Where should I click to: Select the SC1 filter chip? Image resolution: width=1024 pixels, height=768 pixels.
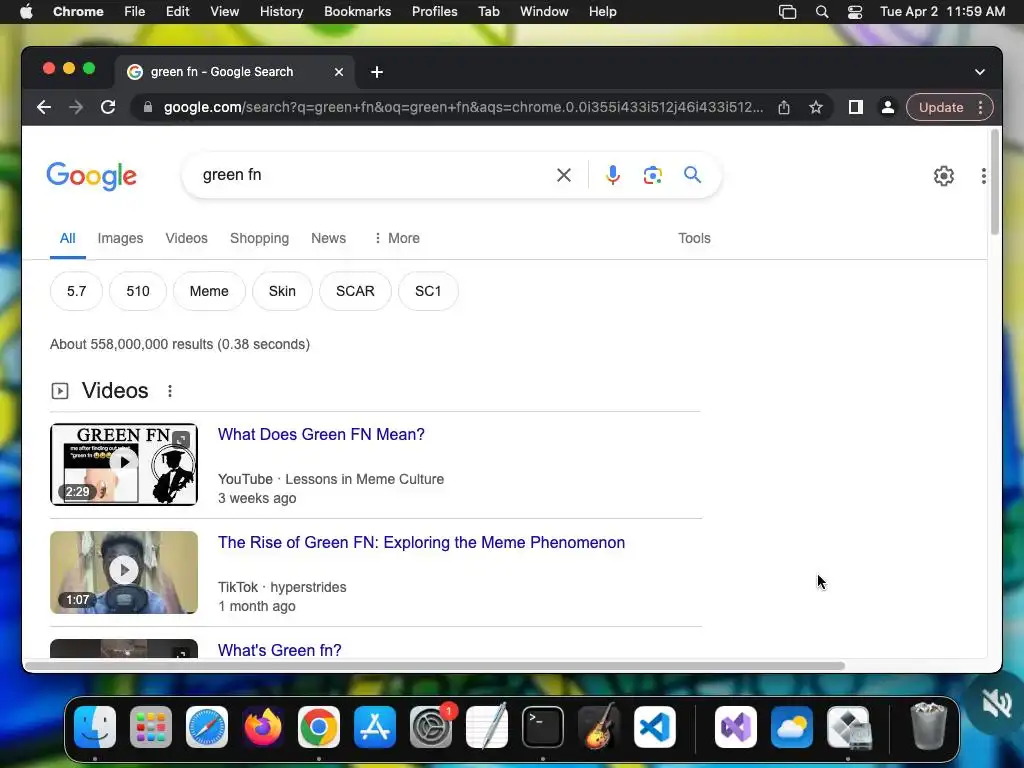pos(428,291)
